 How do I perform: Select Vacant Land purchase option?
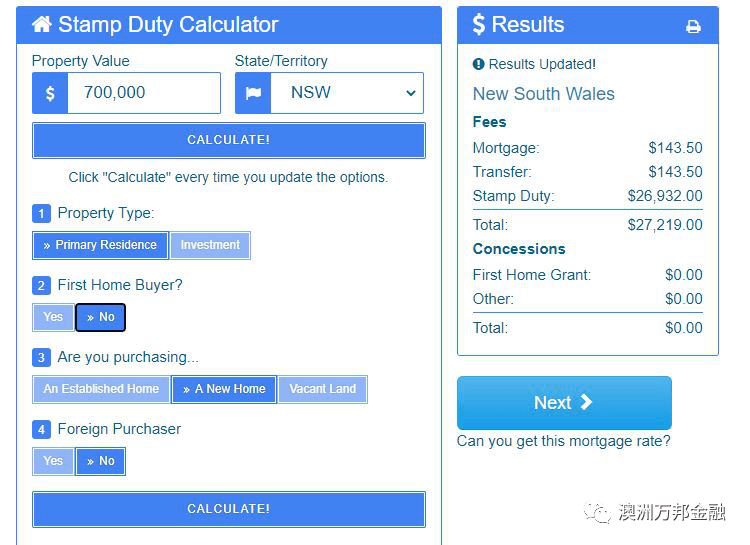(322, 389)
